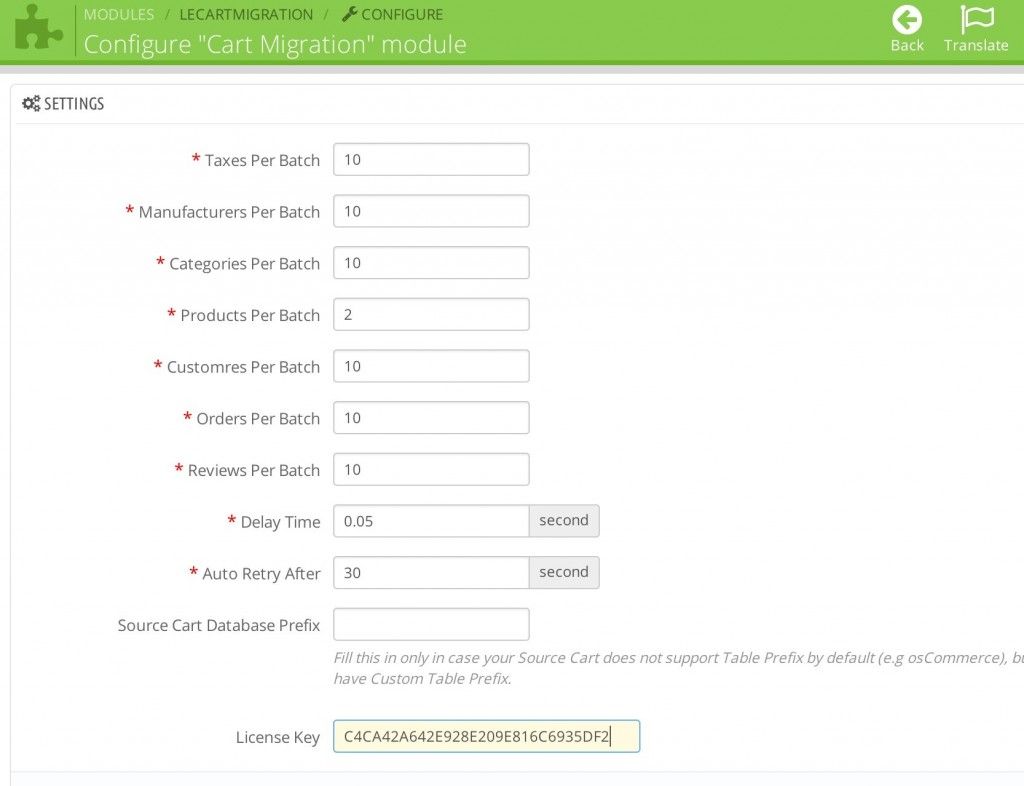Image resolution: width=1024 pixels, height=786 pixels.
Task: Click the Settings panel heading text
Action: pos(74,104)
